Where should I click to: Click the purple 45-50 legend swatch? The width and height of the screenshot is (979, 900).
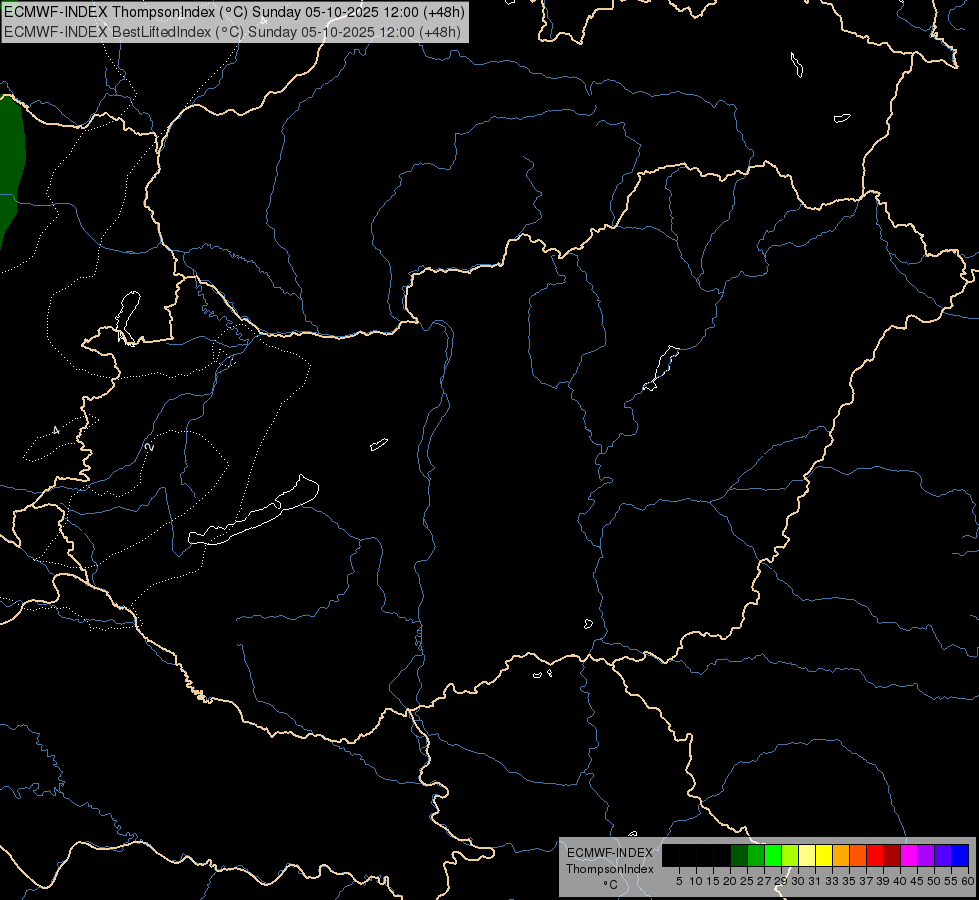tap(926, 855)
